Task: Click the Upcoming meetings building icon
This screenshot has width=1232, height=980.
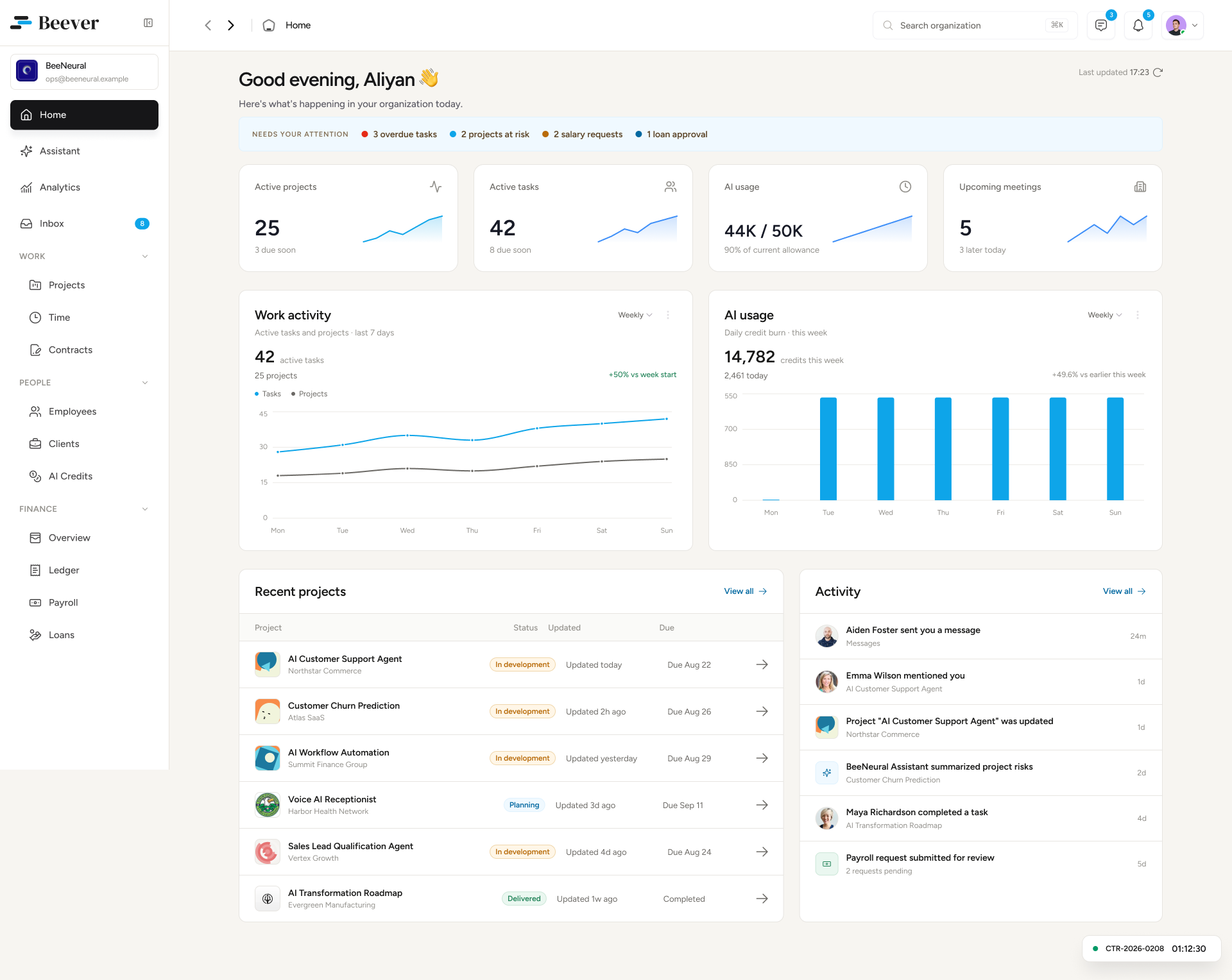Action: coord(1140,187)
